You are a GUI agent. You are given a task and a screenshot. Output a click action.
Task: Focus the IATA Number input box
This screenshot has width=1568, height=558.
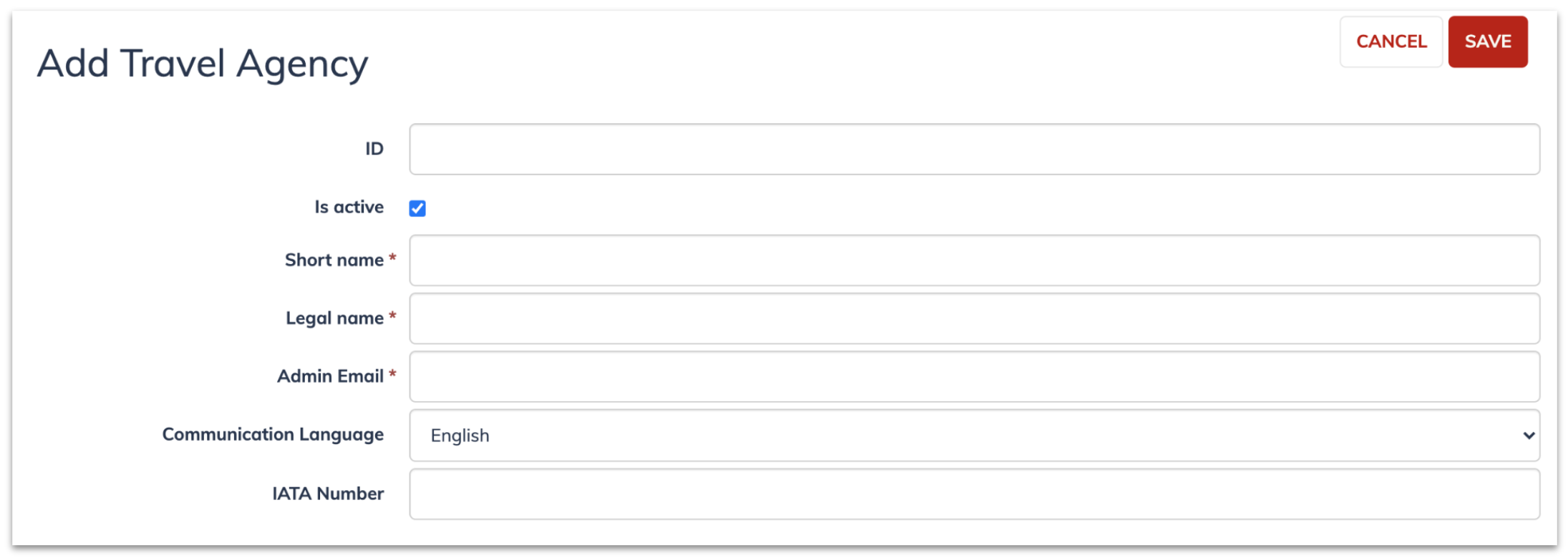(x=974, y=494)
